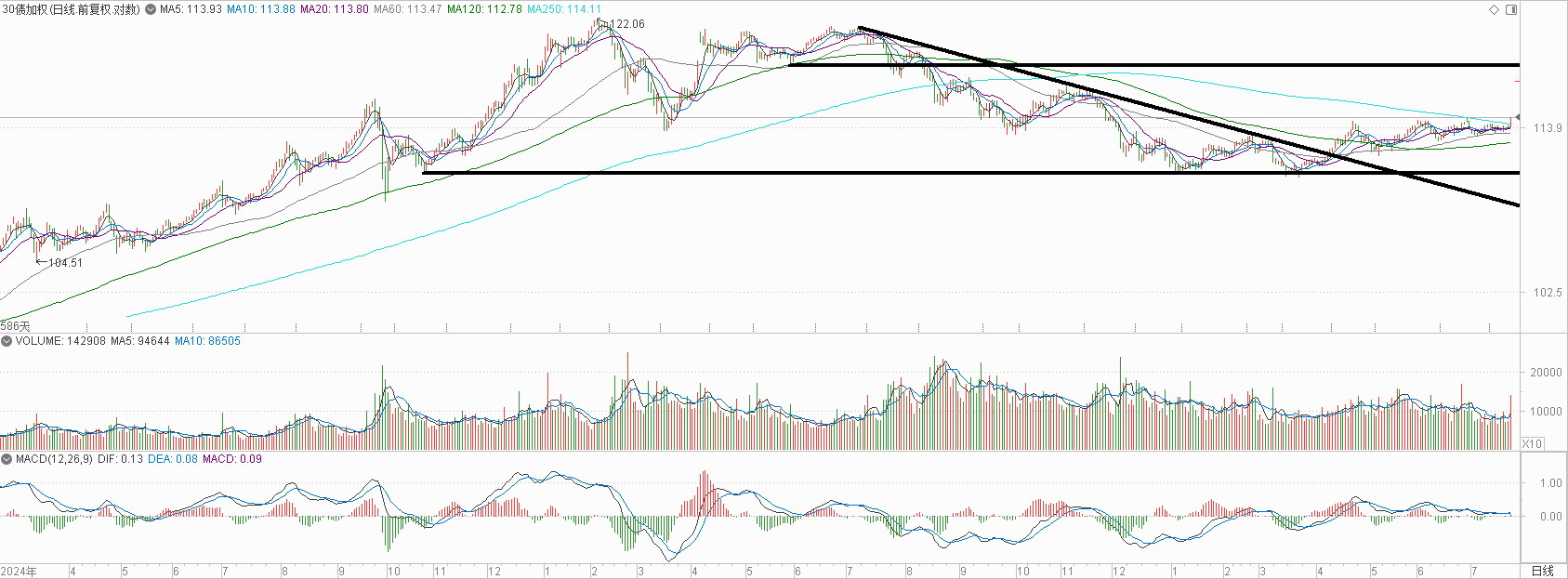The height and width of the screenshot is (579, 1568).
Task: Click the MA5 moving average label
Action: (191, 9)
